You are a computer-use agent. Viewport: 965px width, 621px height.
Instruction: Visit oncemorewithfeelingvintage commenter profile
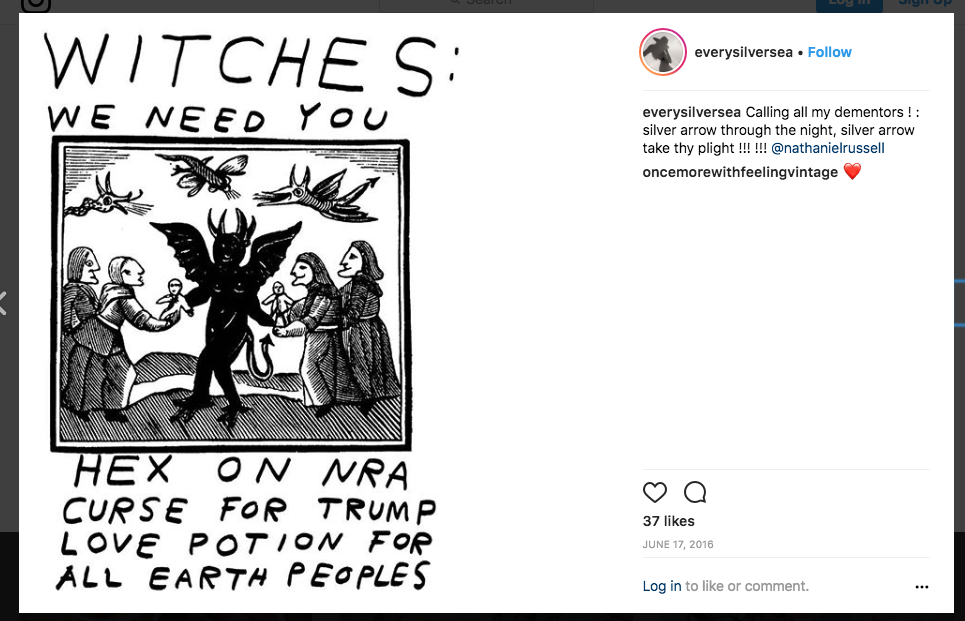[x=740, y=172]
